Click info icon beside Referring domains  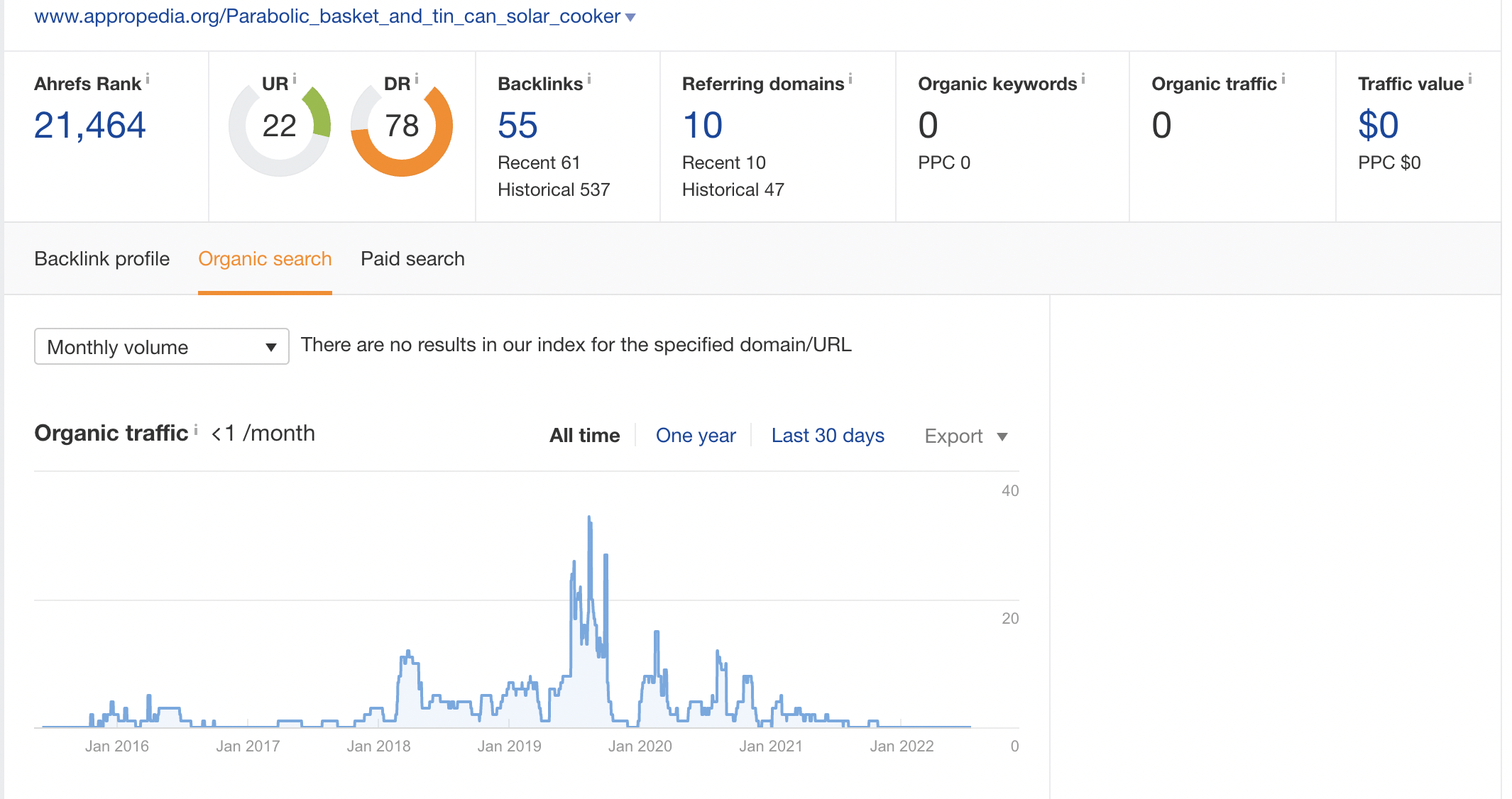850,79
